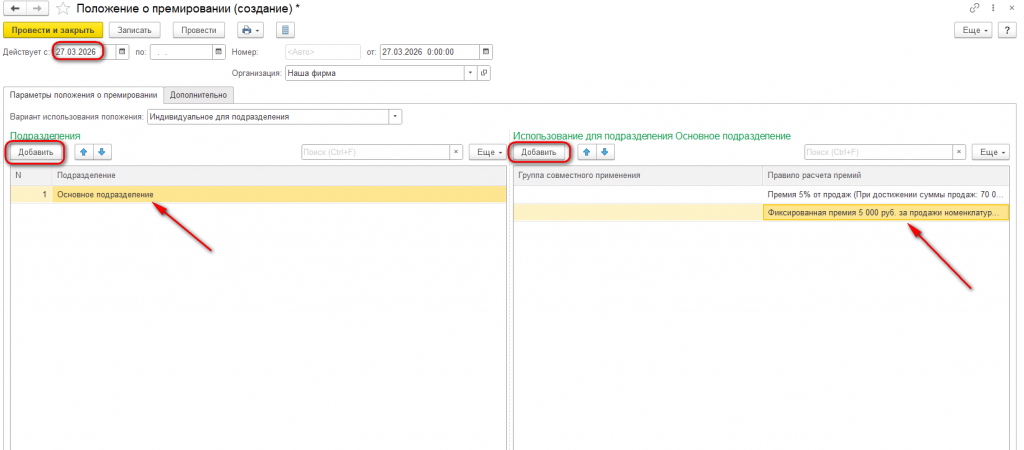The image size is (1024, 450).
Task: Click the 'Правило расчета премий' column header
Action: [x=886, y=176]
